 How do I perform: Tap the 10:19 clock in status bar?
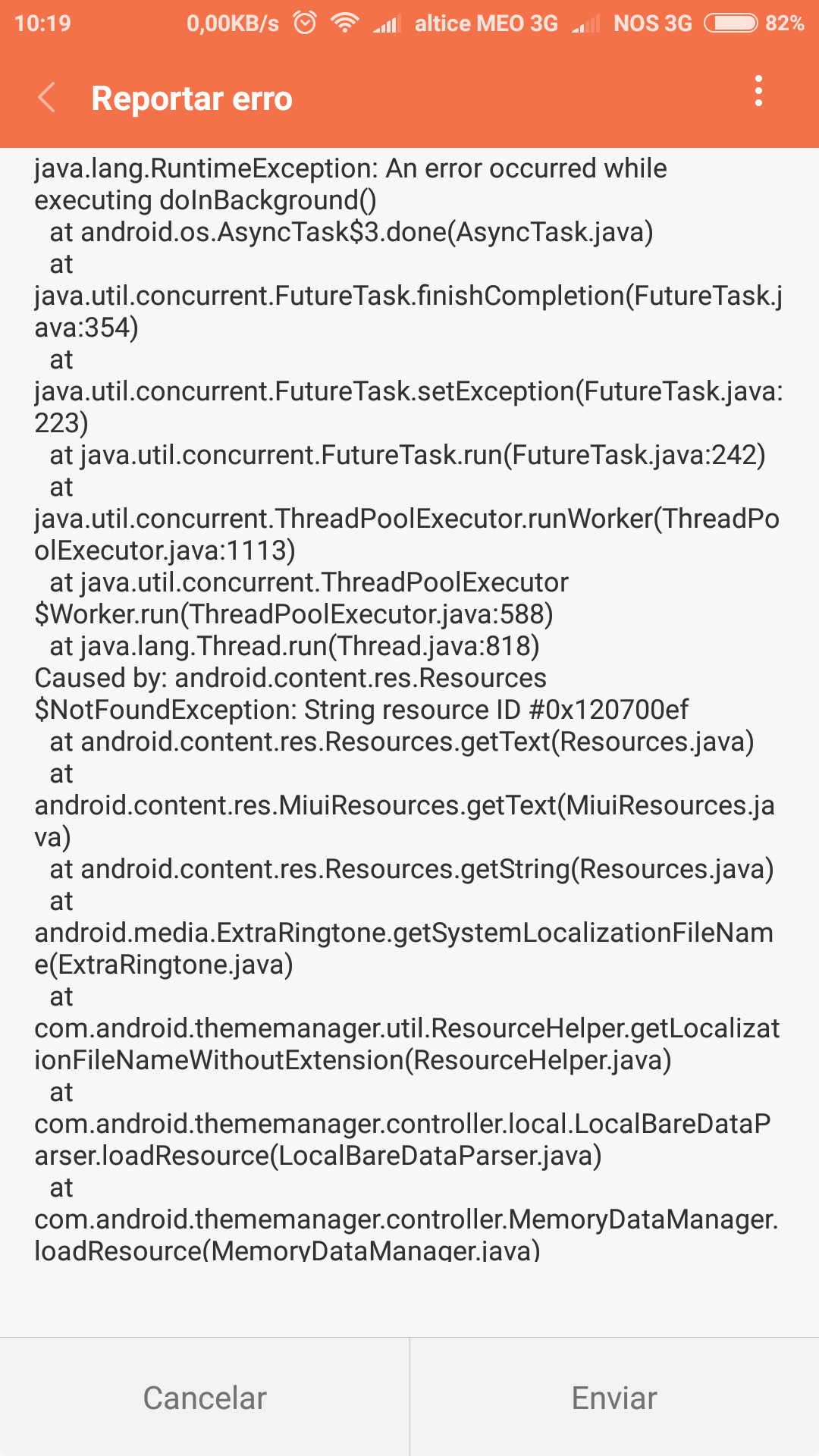pyautogui.click(x=42, y=24)
